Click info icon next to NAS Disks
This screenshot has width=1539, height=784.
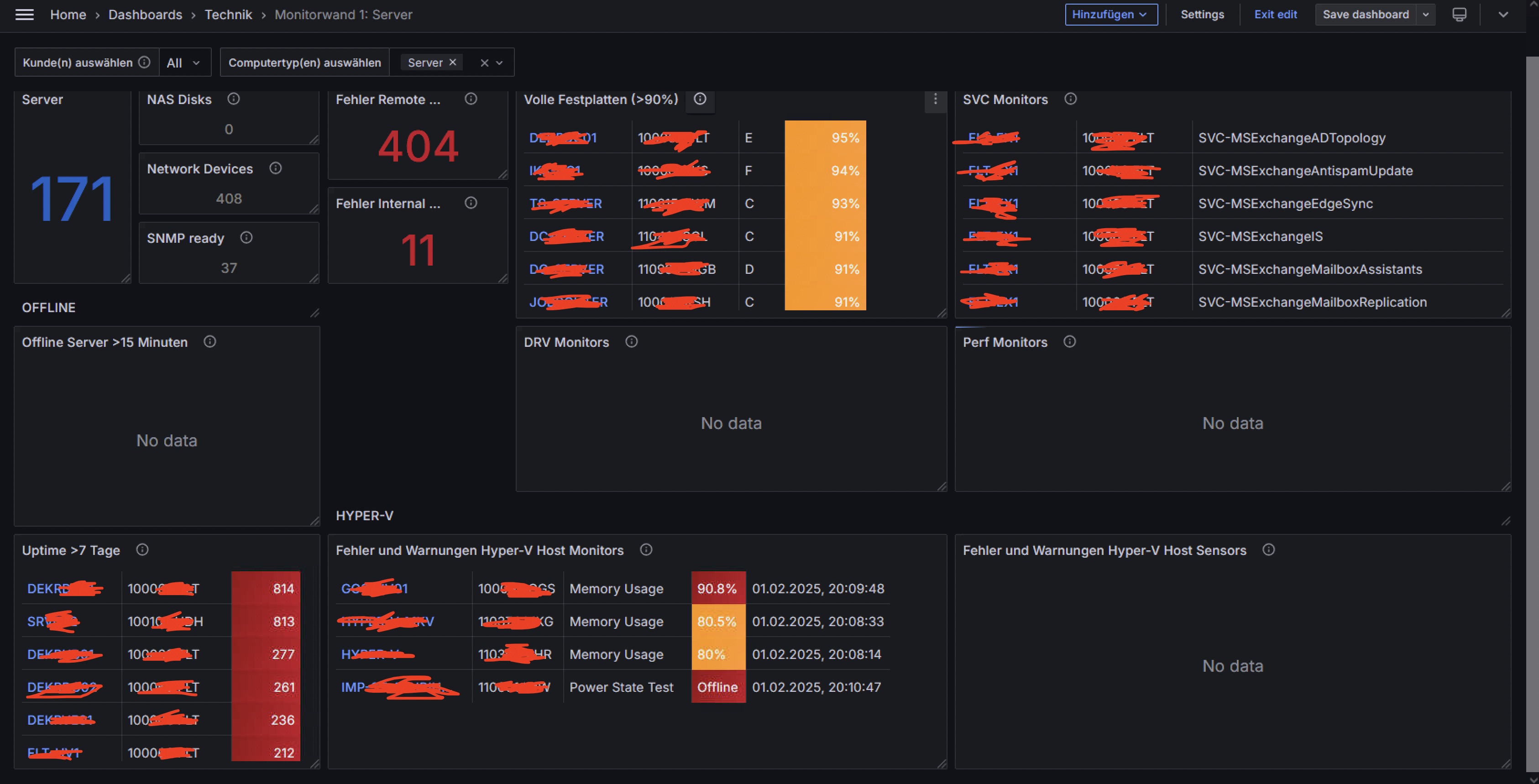(x=234, y=99)
